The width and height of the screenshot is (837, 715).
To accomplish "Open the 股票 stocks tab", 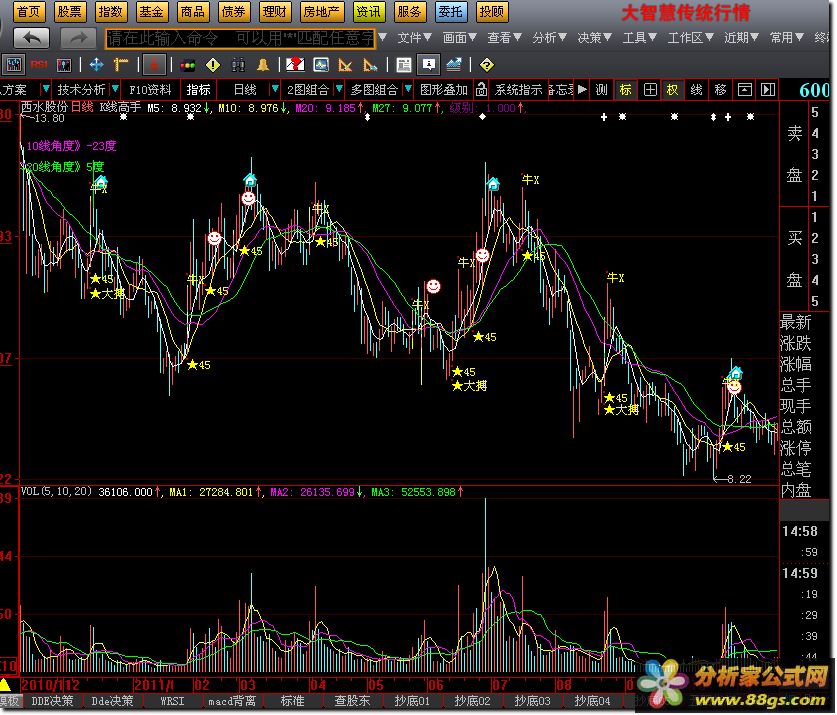I will 69,11.
